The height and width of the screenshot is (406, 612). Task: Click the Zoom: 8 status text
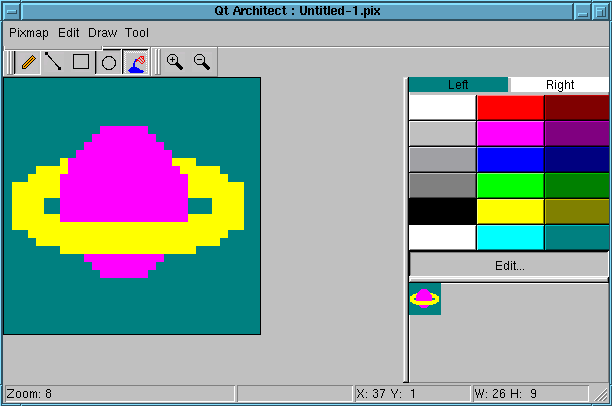click(x=29, y=394)
